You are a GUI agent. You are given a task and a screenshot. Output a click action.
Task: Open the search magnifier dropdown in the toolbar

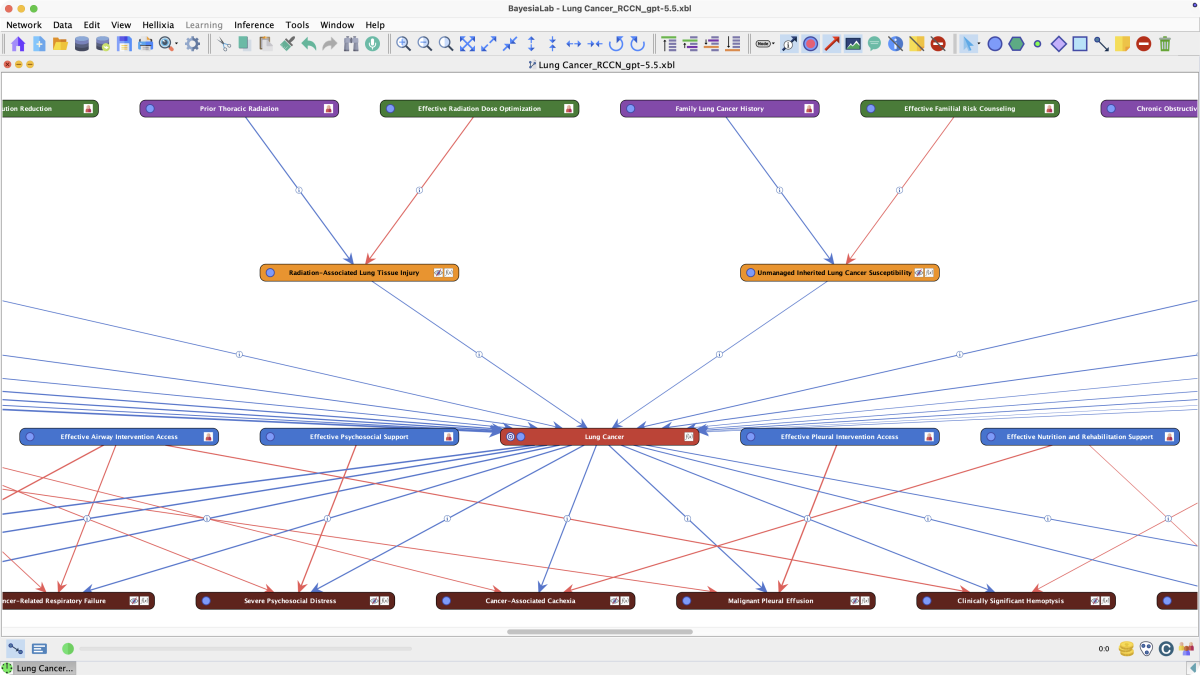168,44
